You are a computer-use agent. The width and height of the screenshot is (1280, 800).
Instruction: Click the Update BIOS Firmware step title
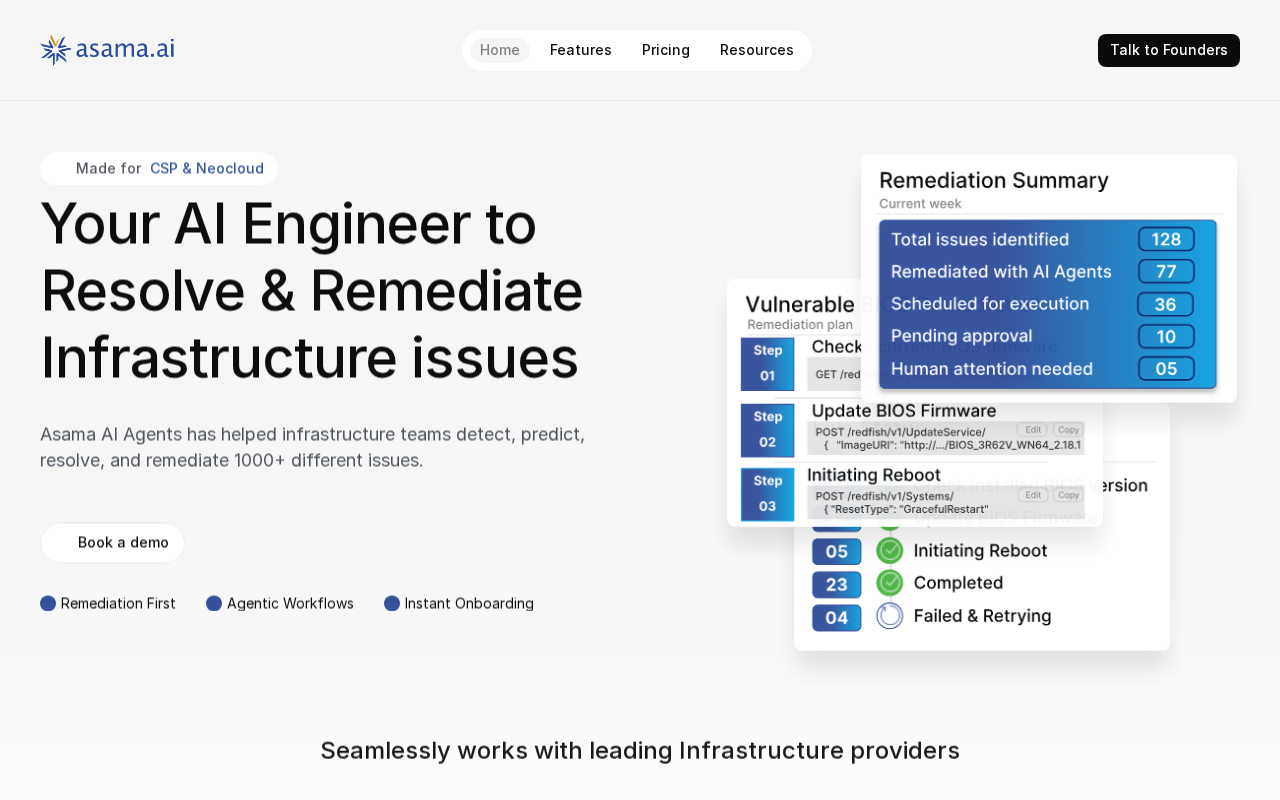(x=904, y=411)
